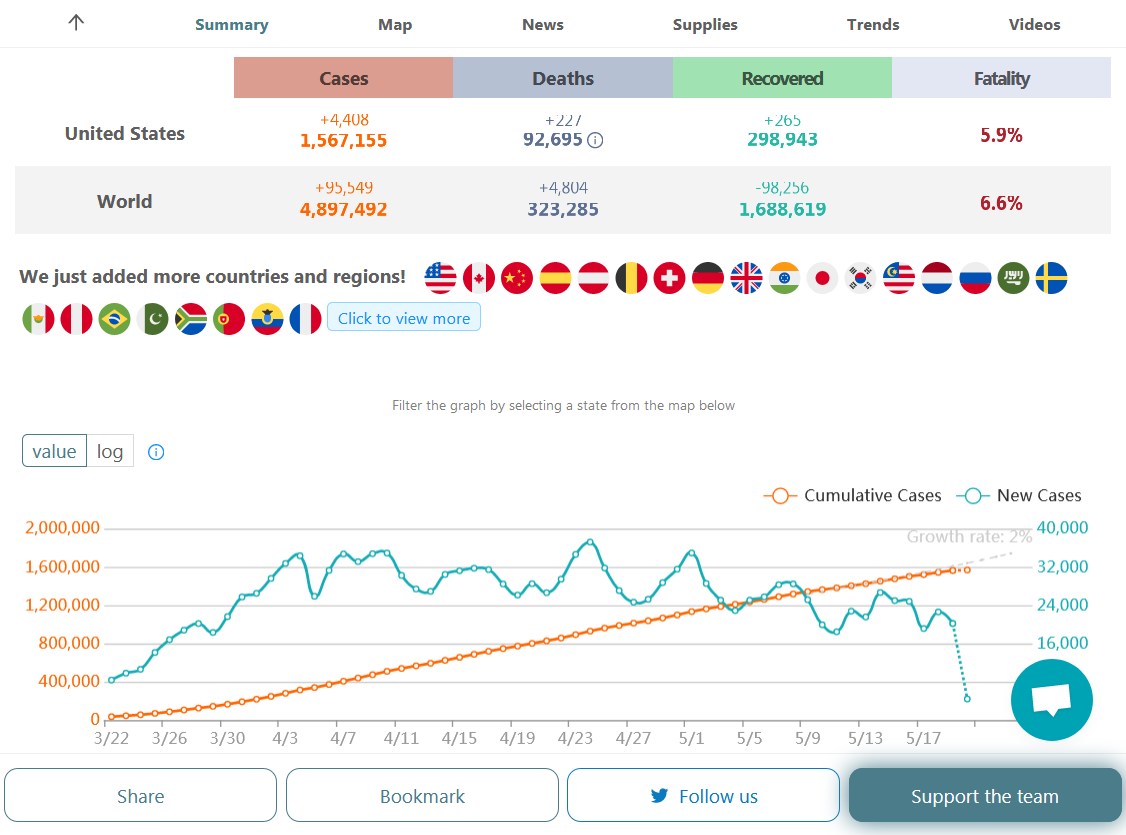
Task: Pick the Brazil flag icon
Action: 115,319
